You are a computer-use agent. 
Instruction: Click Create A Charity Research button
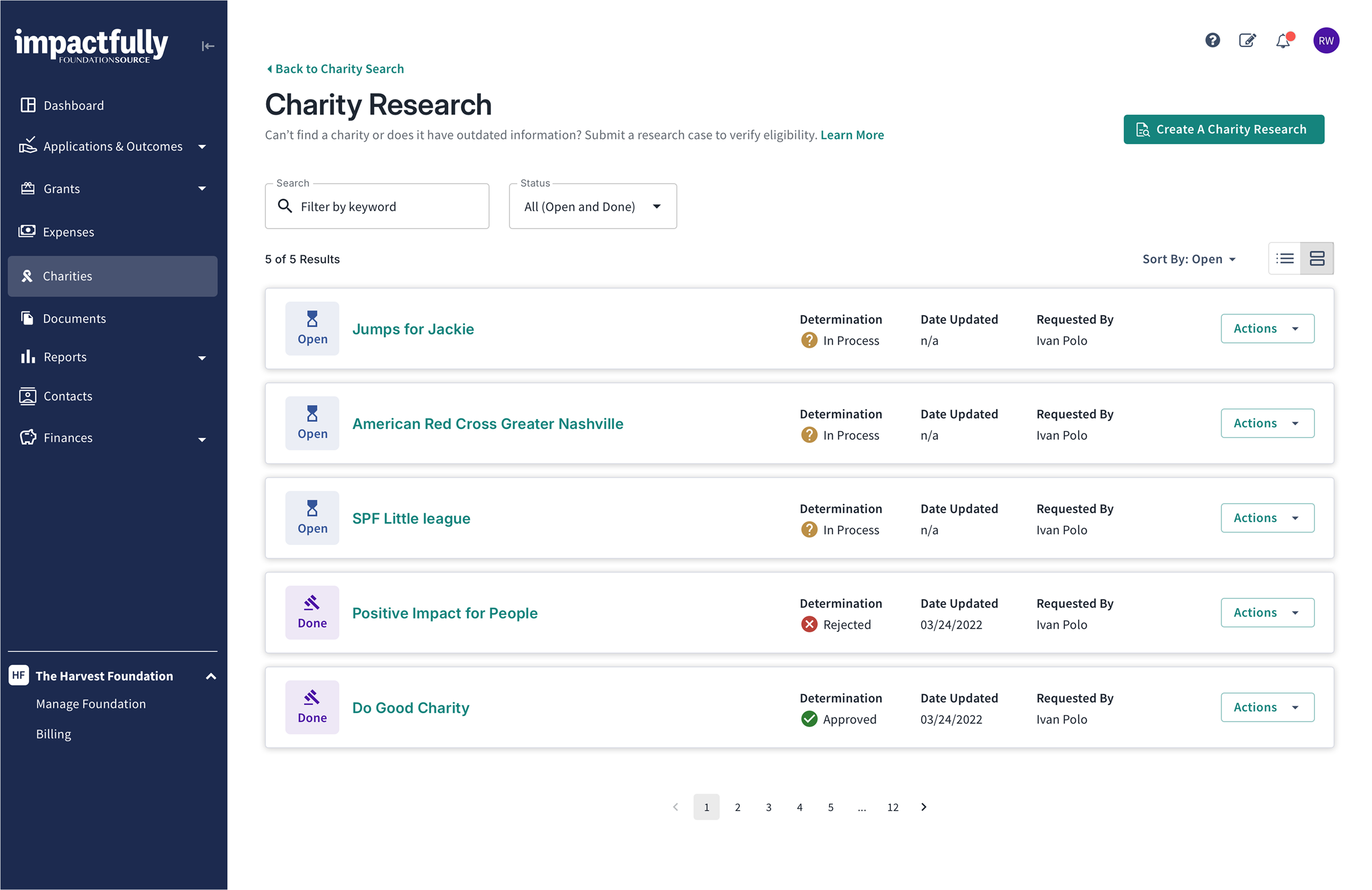pyautogui.click(x=1223, y=129)
